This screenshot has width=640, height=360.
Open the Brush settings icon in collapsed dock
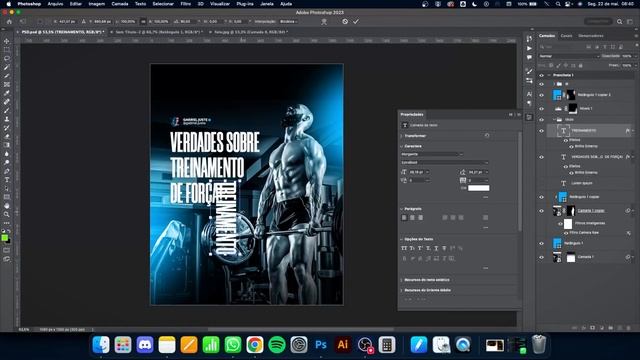click(529, 72)
